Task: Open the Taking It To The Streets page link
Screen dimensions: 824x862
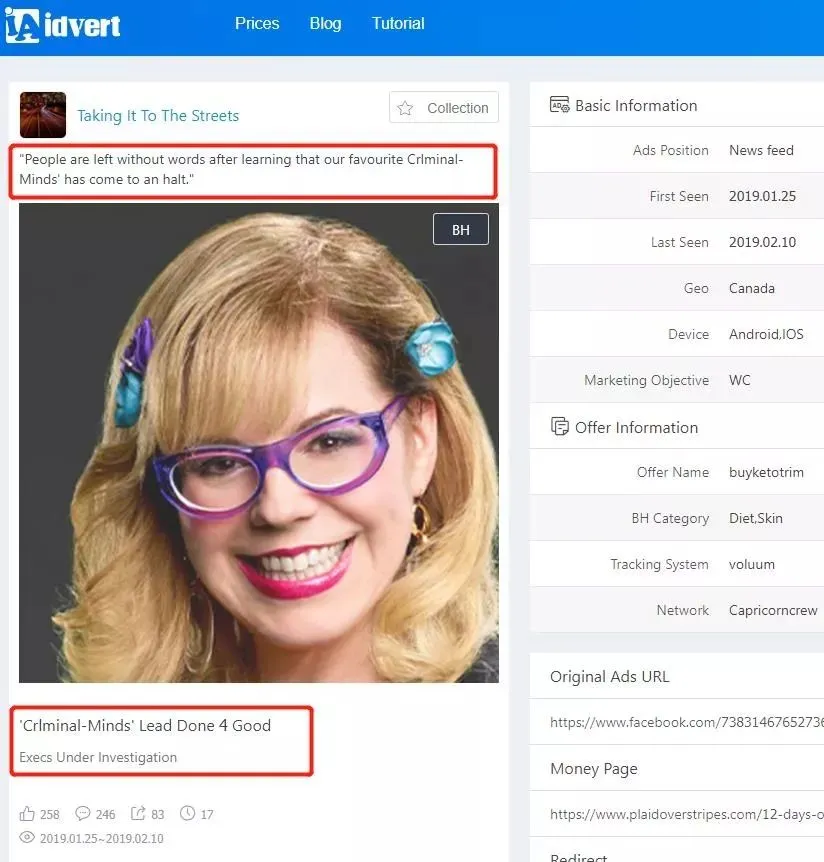Action: 158,115
